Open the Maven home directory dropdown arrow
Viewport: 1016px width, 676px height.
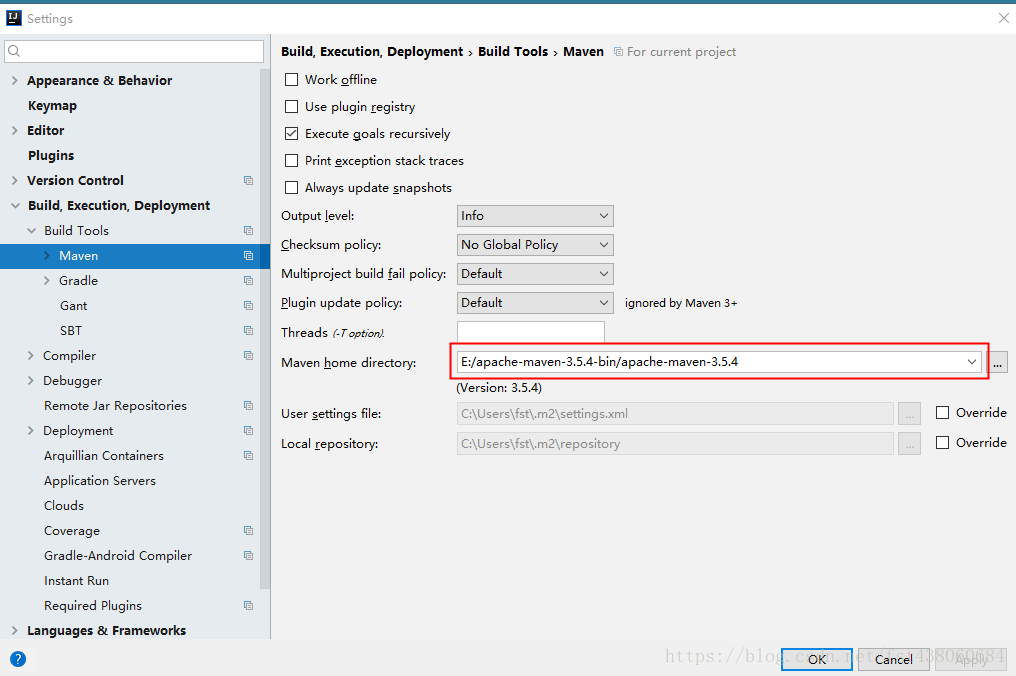(971, 362)
